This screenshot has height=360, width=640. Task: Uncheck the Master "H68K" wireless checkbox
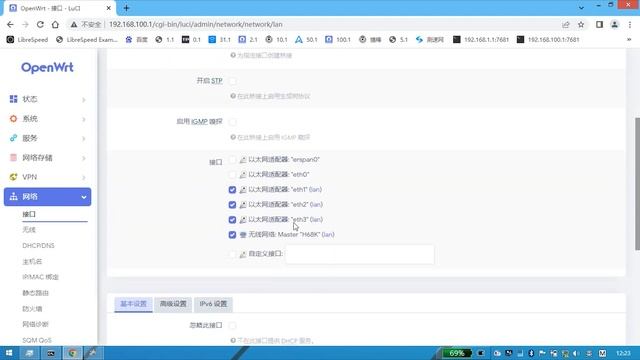(232, 235)
